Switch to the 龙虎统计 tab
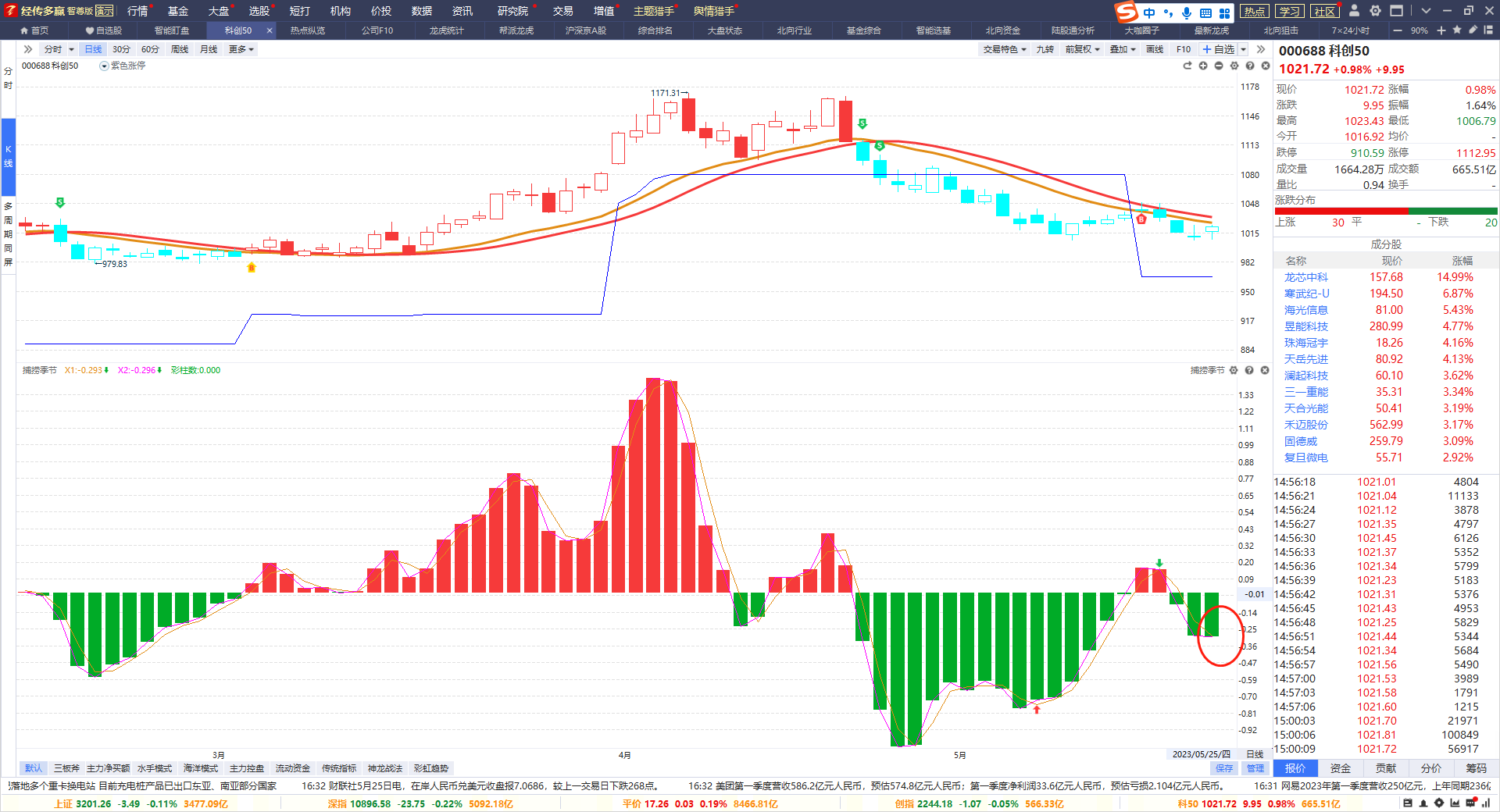 coord(446,30)
